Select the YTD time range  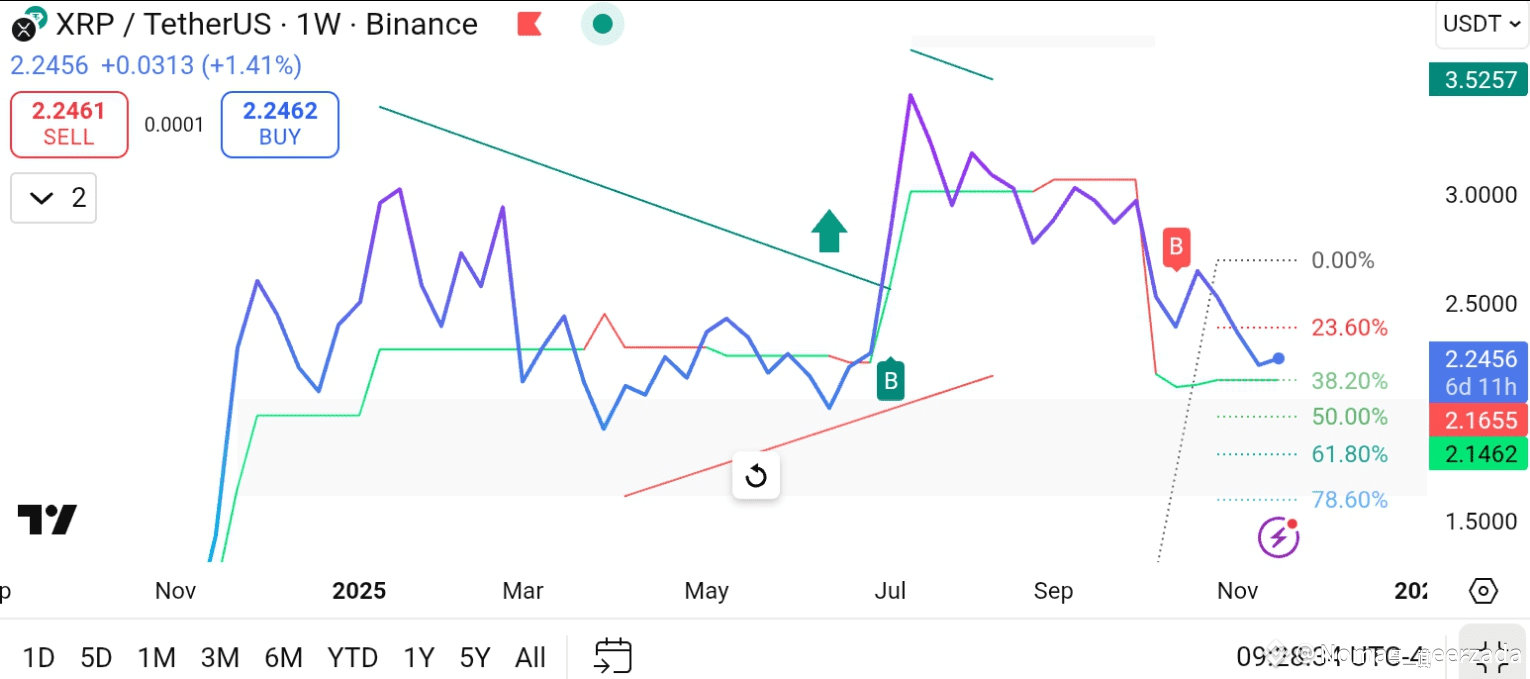[x=352, y=657]
